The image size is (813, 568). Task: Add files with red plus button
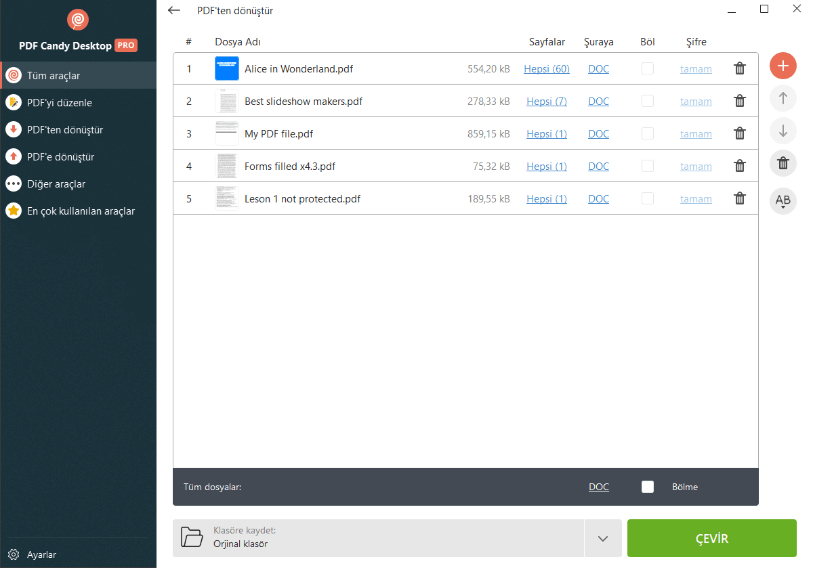(x=783, y=66)
